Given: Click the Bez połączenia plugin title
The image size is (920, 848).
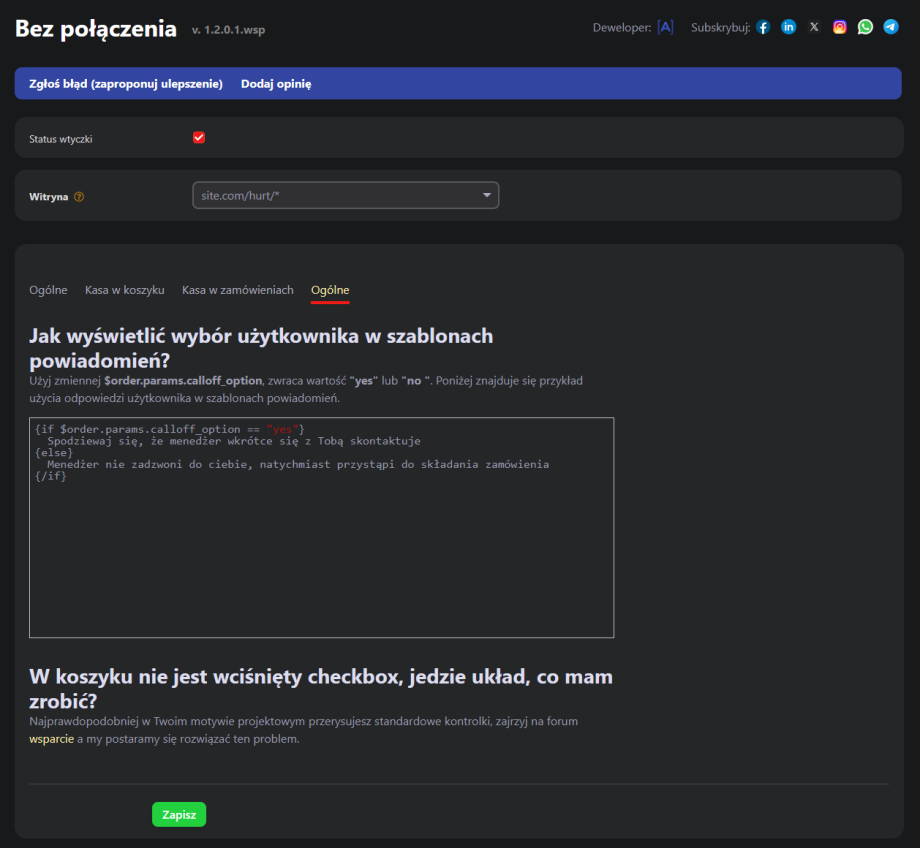Looking at the screenshot, I should click(x=96, y=29).
